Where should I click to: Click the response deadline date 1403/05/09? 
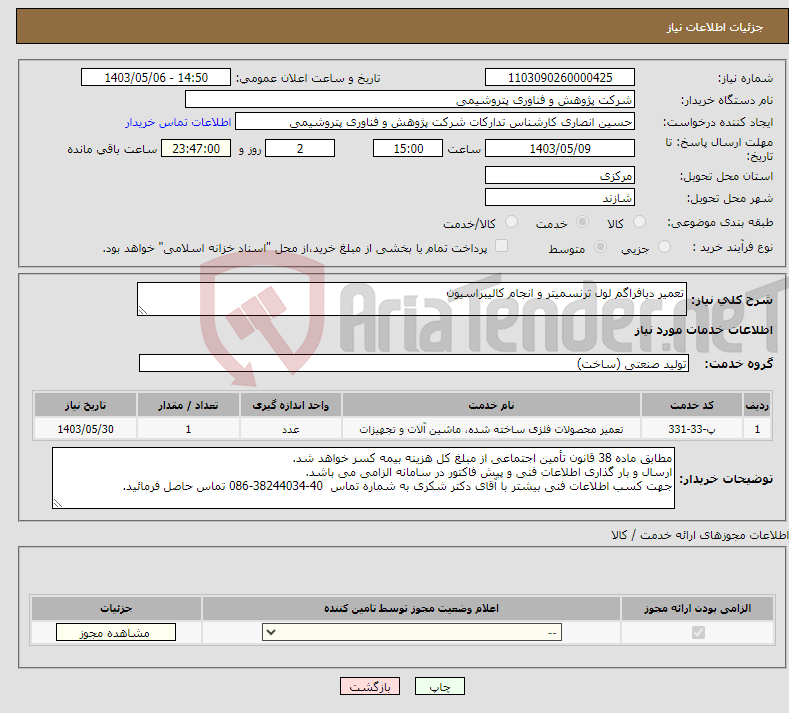(x=560, y=148)
